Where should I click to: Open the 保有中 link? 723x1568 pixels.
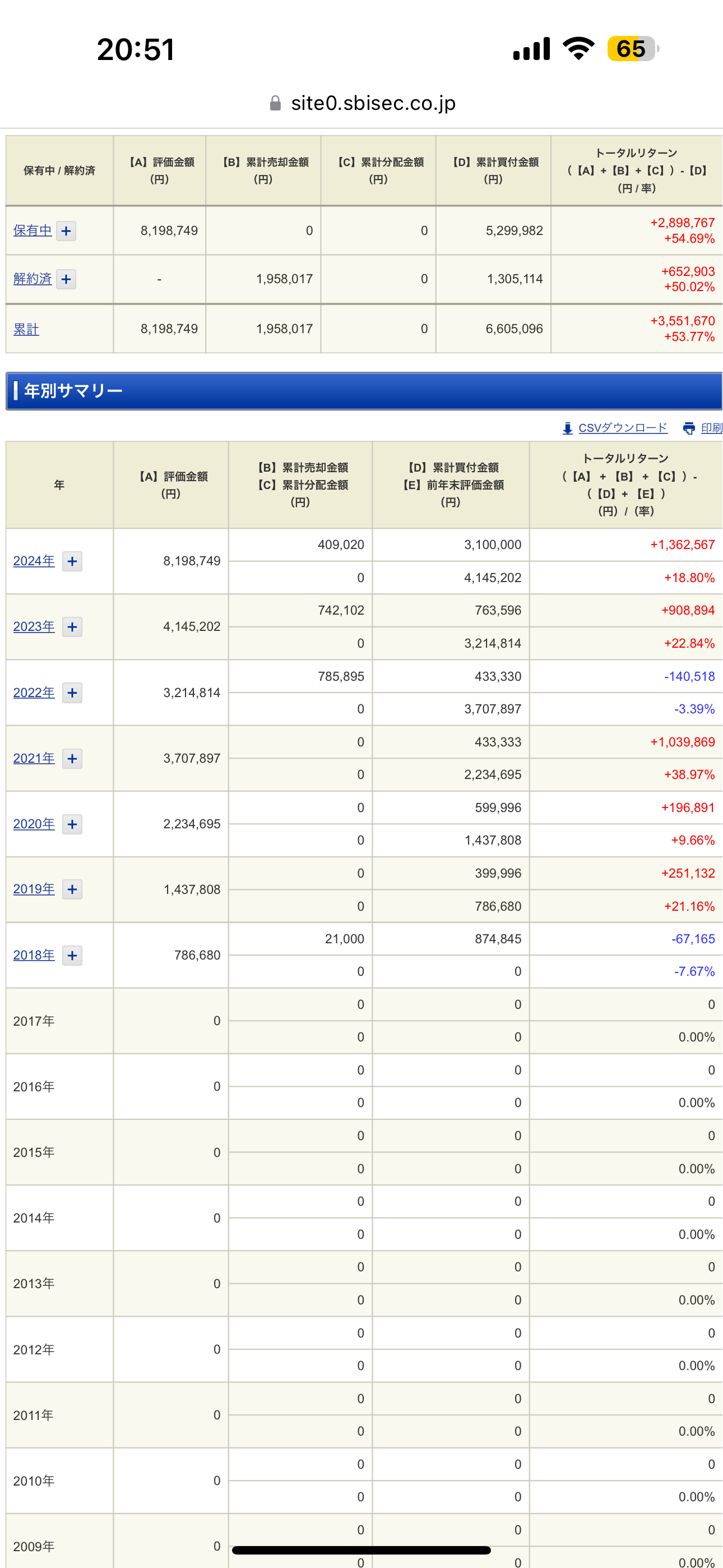coord(33,230)
